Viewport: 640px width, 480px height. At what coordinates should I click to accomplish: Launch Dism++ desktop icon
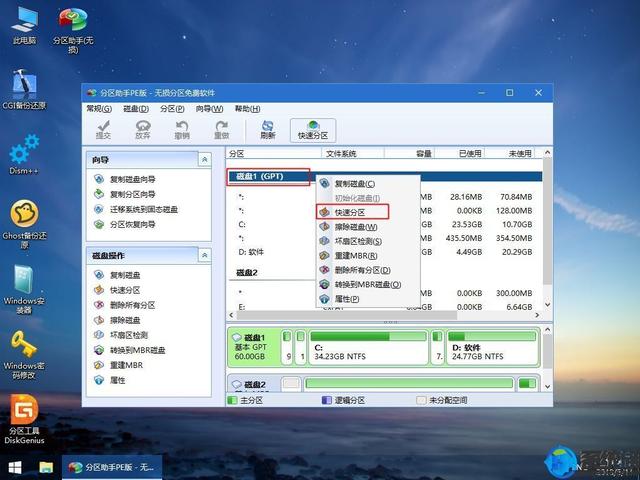(24, 155)
